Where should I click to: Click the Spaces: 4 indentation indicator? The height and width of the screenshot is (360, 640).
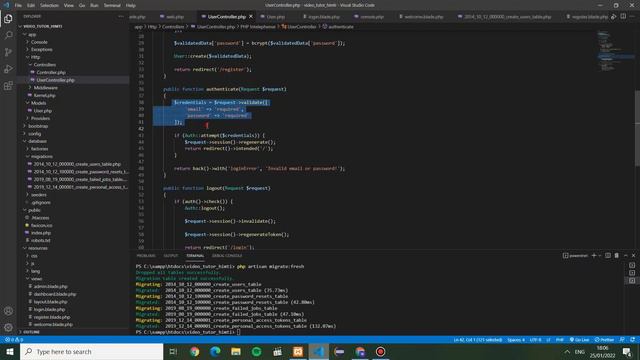point(516,340)
